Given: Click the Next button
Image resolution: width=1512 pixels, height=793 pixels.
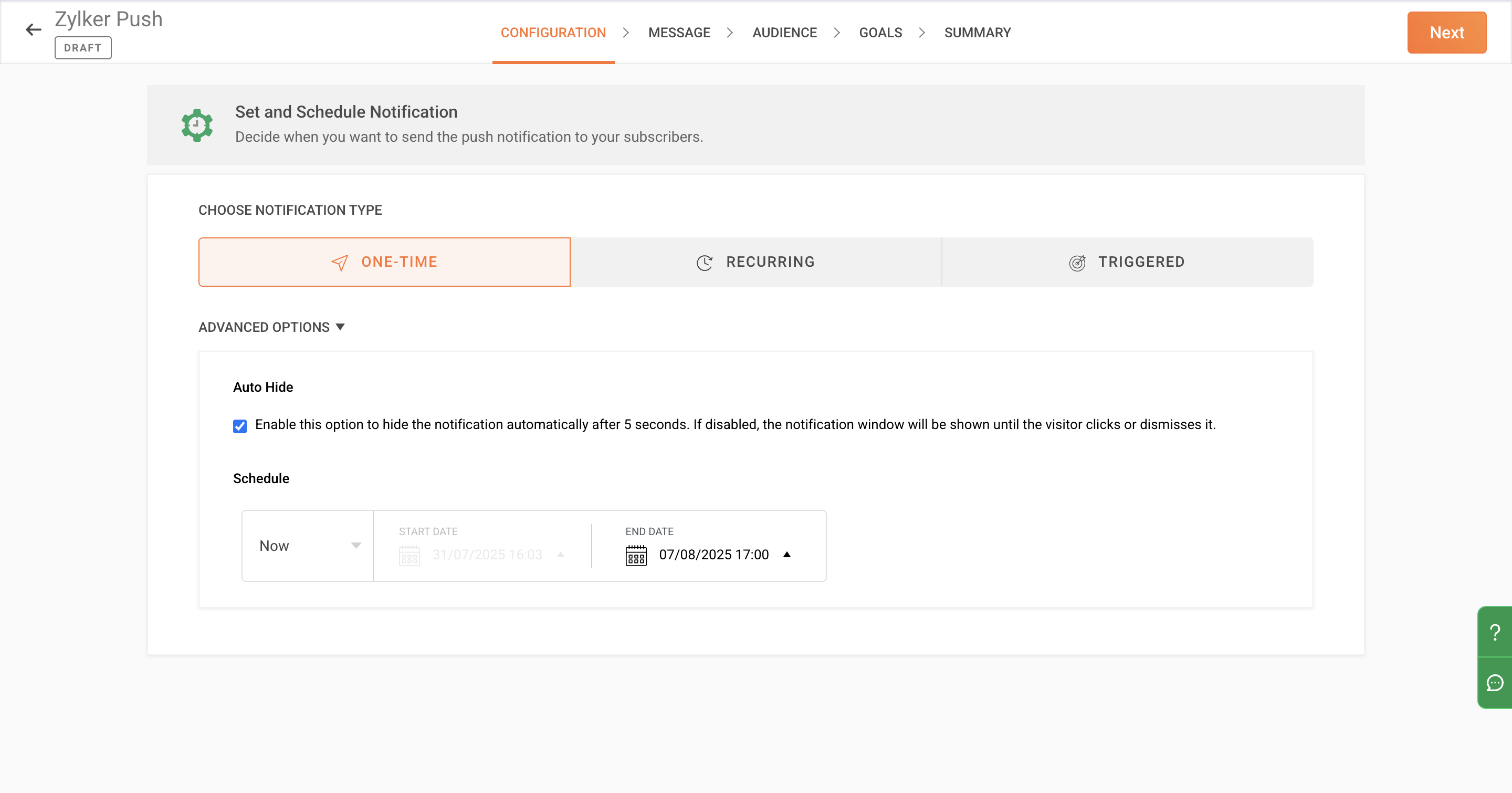Looking at the screenshot, I should click(1446, 33).
